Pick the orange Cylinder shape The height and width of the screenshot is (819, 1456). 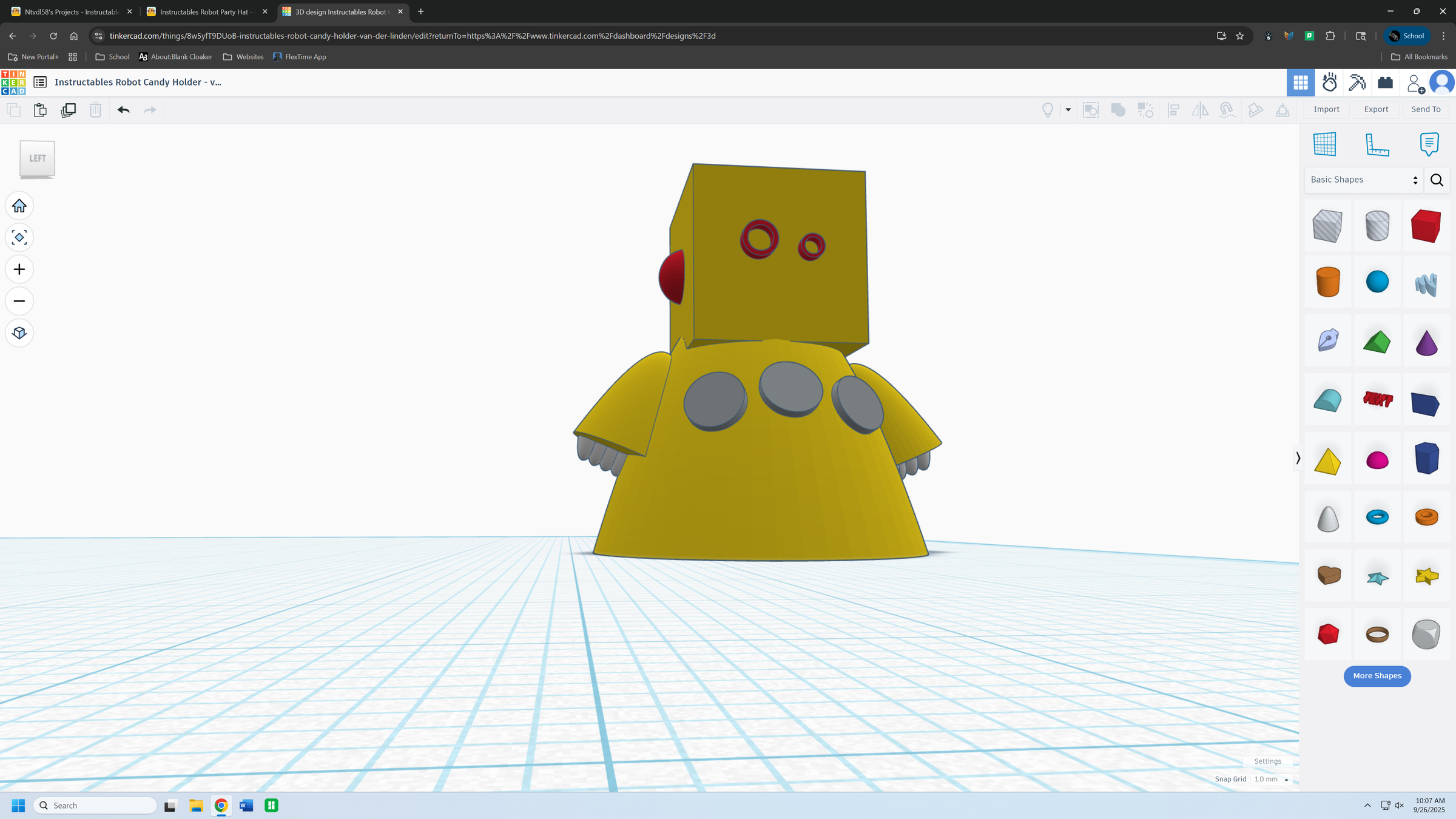click(1327, 281)
